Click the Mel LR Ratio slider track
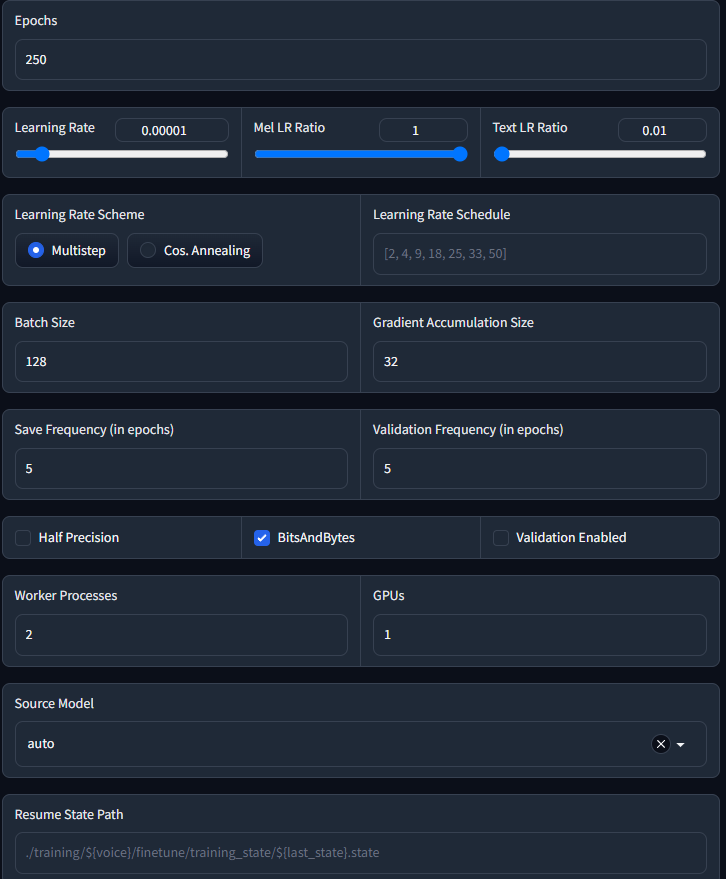Viewport: 726px width, 879px height. click(x=360, y=154)
